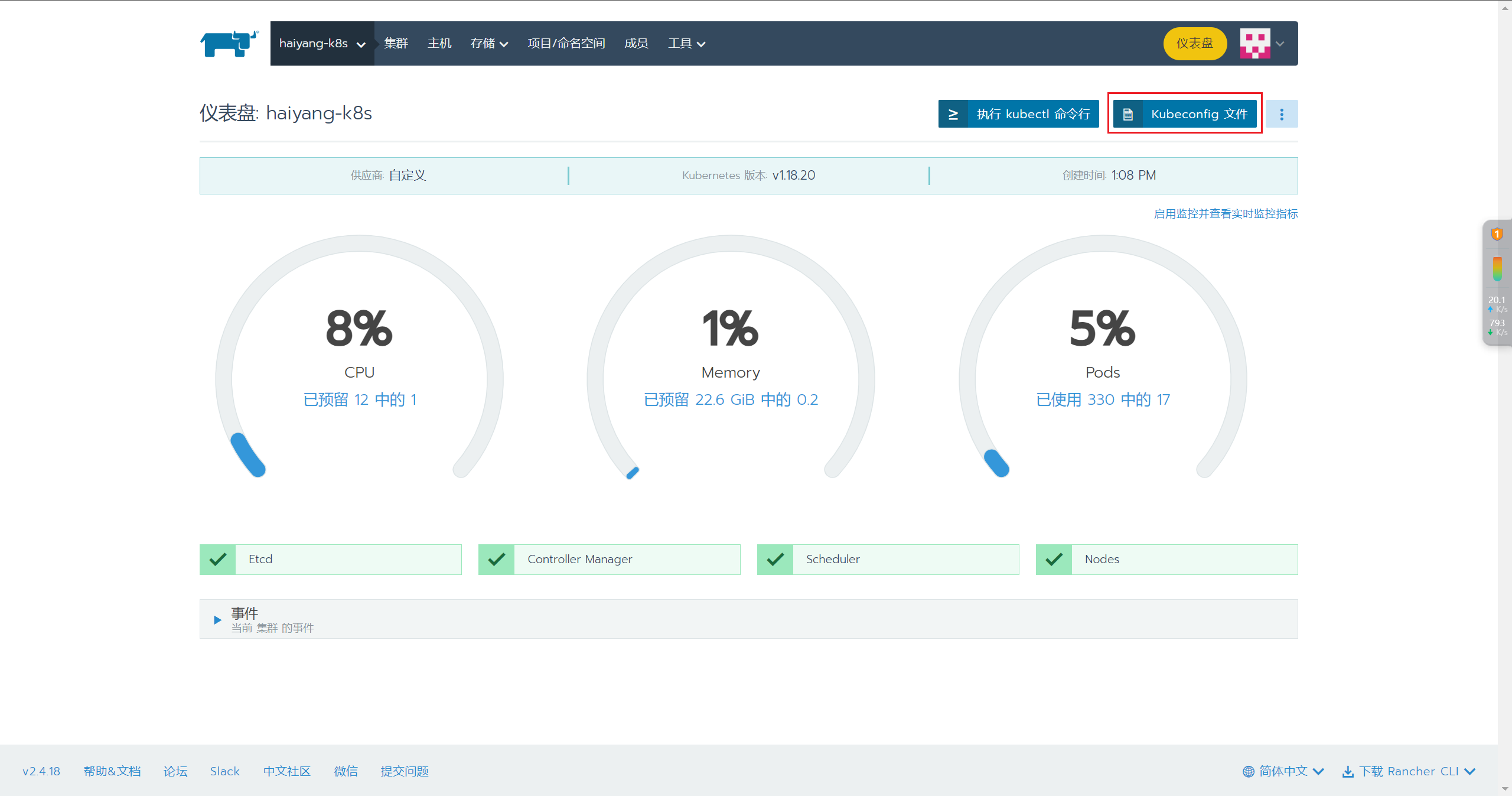Open the vertical three-dot more actions menu

(x=1282, y=114)
